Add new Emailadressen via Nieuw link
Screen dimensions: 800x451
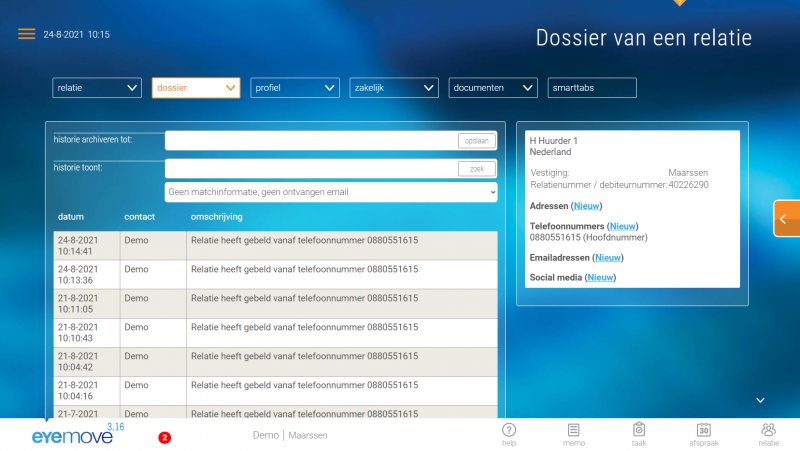click(608, 258)
